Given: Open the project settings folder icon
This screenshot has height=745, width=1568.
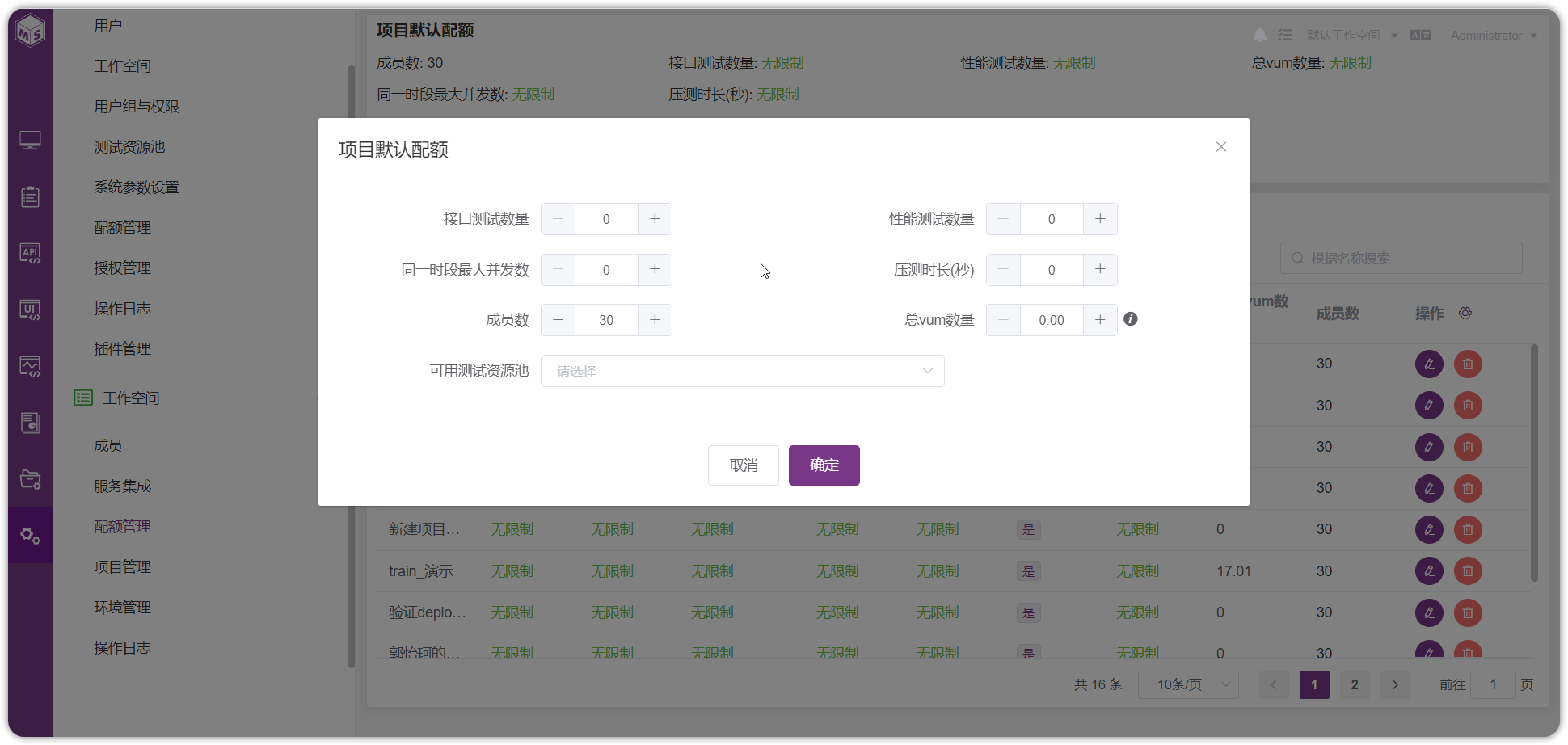Looking at the screenshot, I should (x=30, y=479).
